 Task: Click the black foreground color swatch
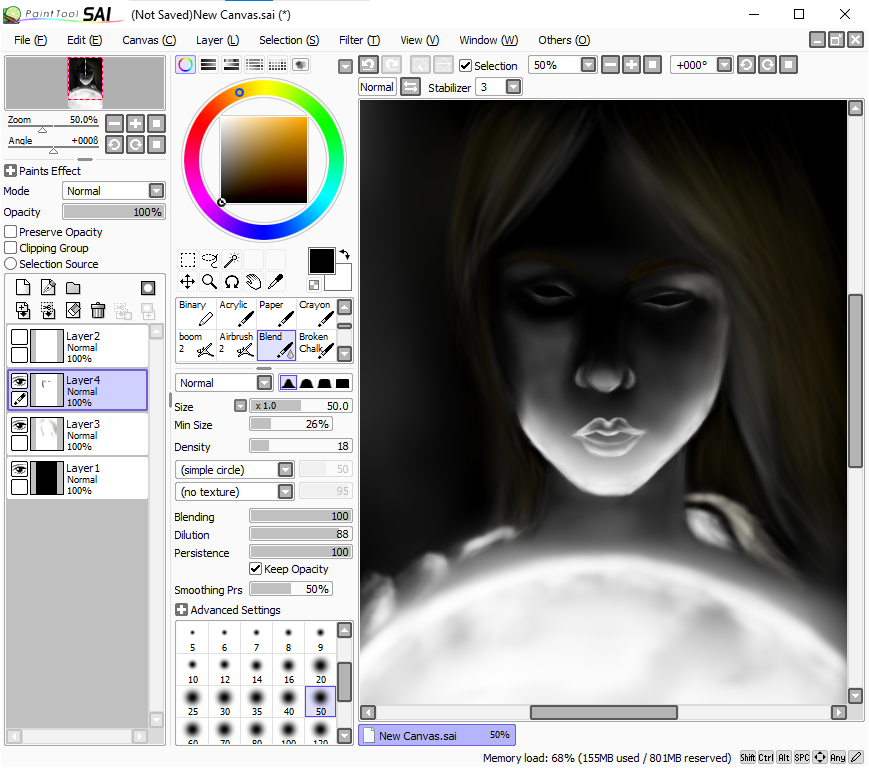pos(321,260)
